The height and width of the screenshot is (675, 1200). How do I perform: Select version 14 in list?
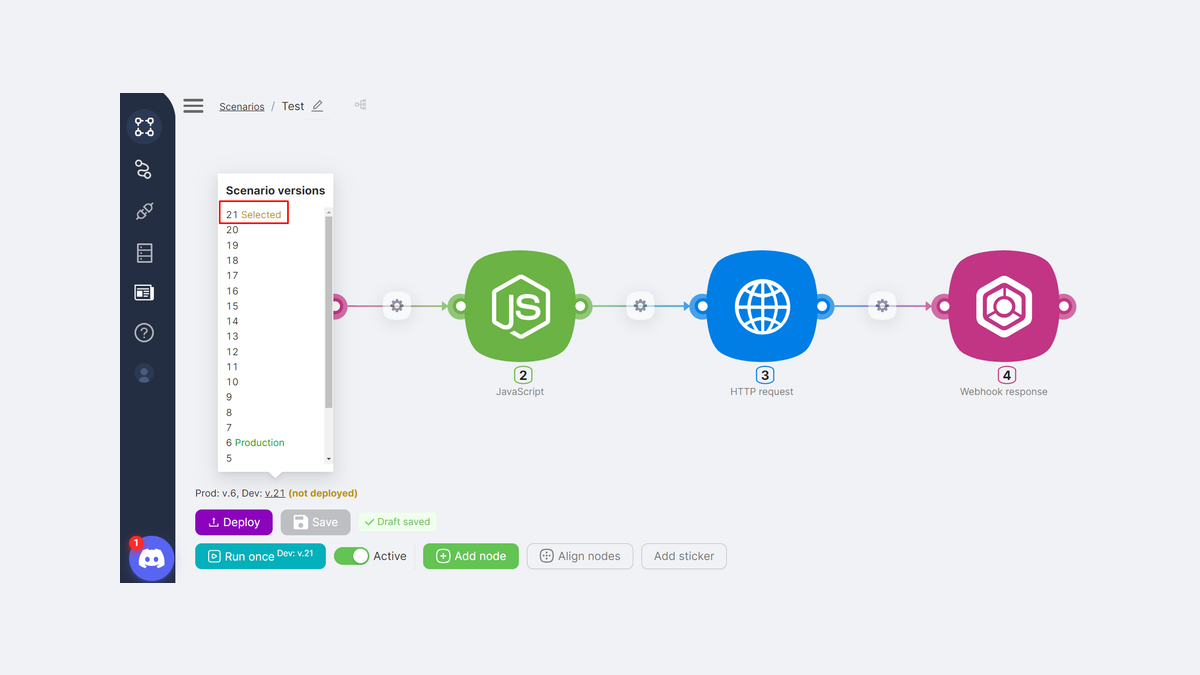(x=232, y=321)
